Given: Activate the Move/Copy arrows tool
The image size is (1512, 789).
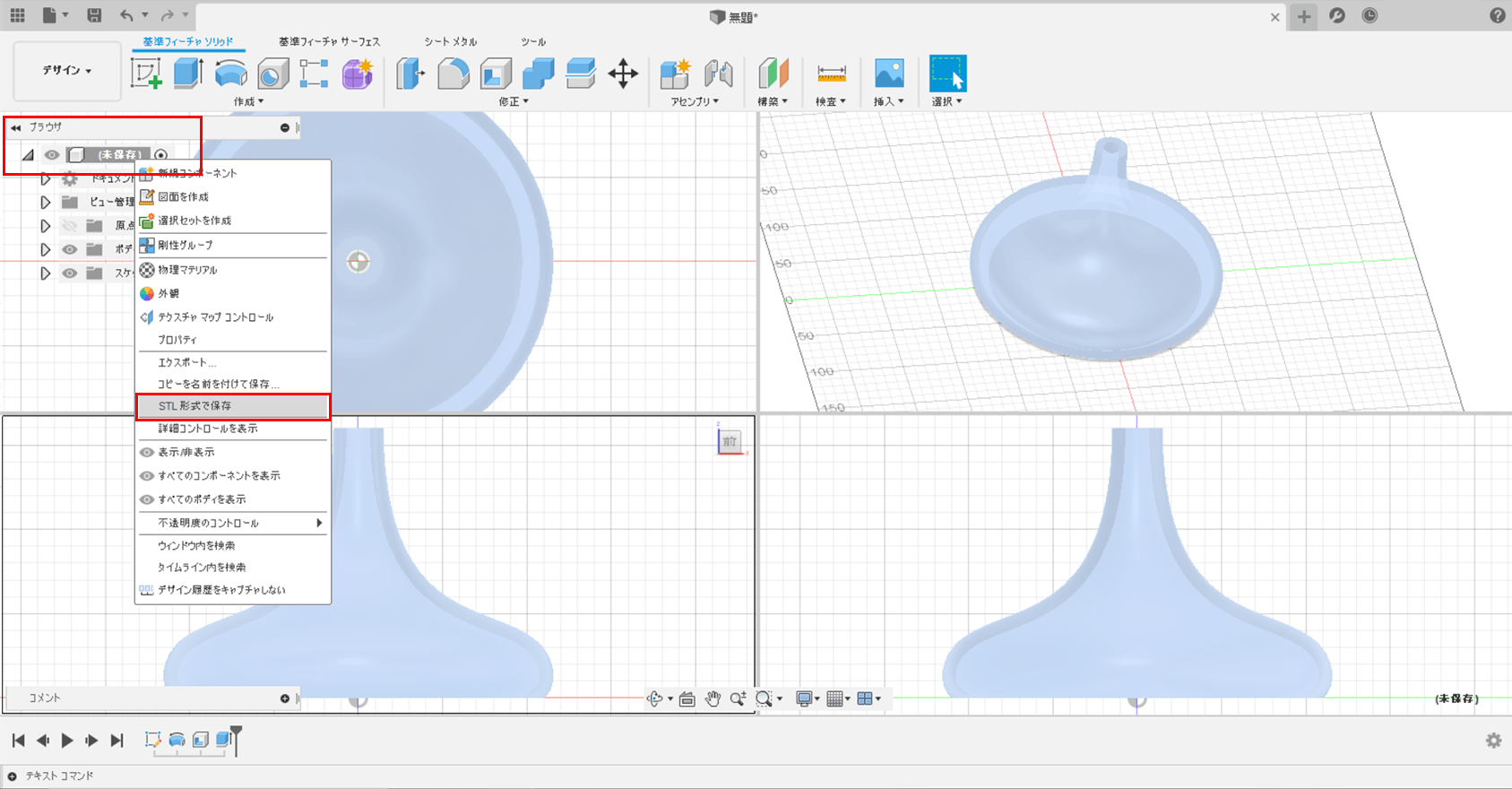Looking at the screenshot, I should [x=623, y=74].
